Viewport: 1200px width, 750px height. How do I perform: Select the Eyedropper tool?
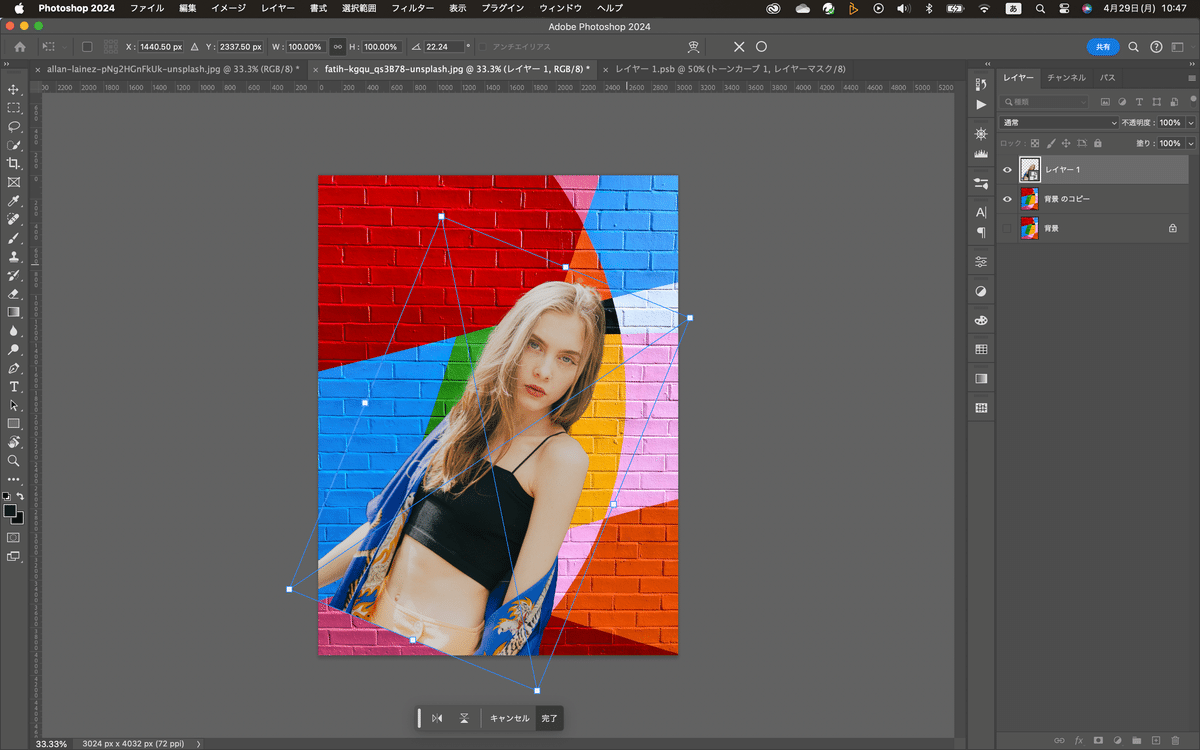pos(14,201)
